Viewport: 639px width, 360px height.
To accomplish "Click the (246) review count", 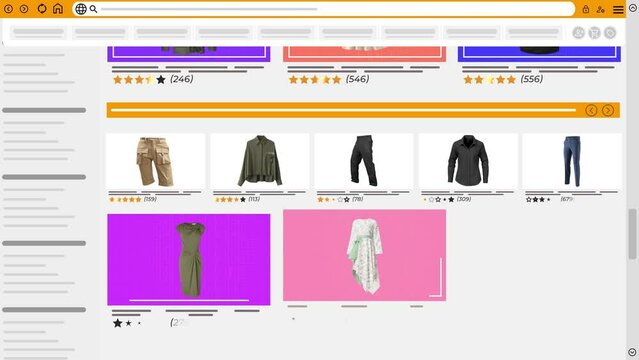I will [x=182, y=79].
